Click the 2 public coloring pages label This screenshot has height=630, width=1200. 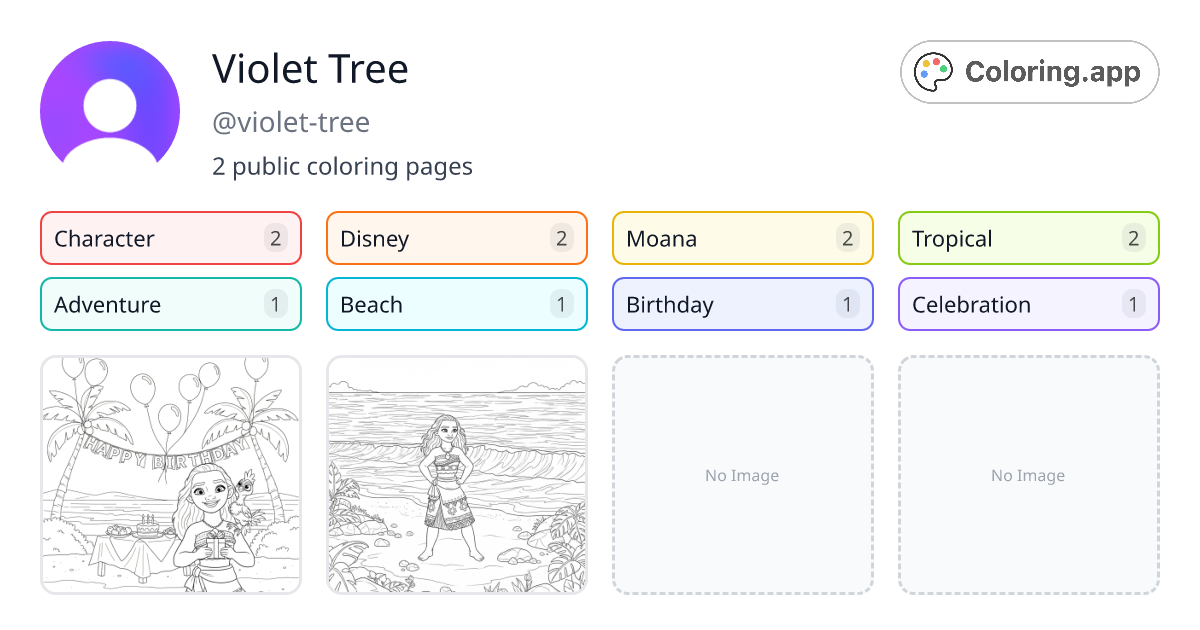point(343,166)
